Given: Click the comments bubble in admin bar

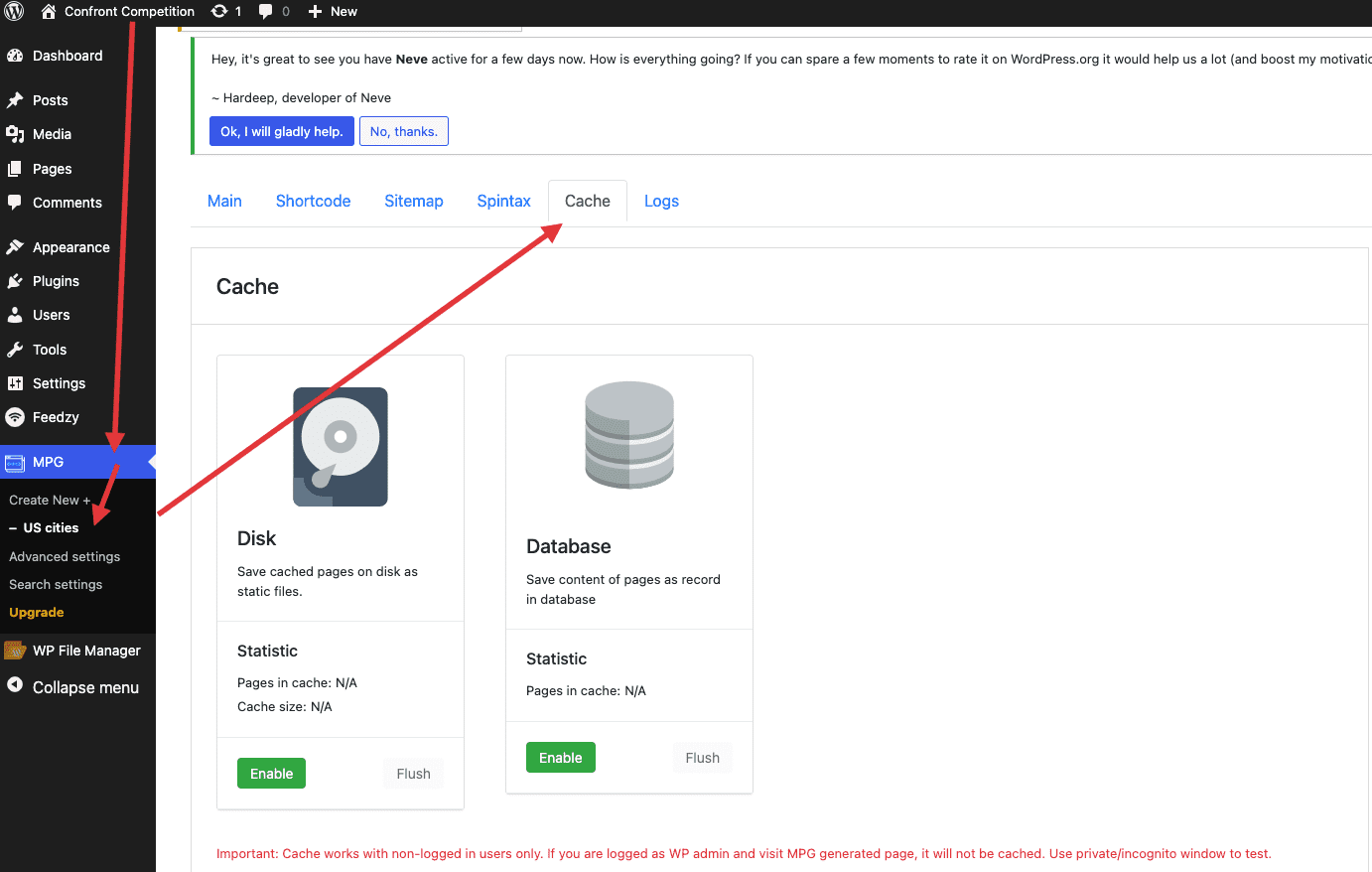Looking at the screenshot, I should click(273, 12).
